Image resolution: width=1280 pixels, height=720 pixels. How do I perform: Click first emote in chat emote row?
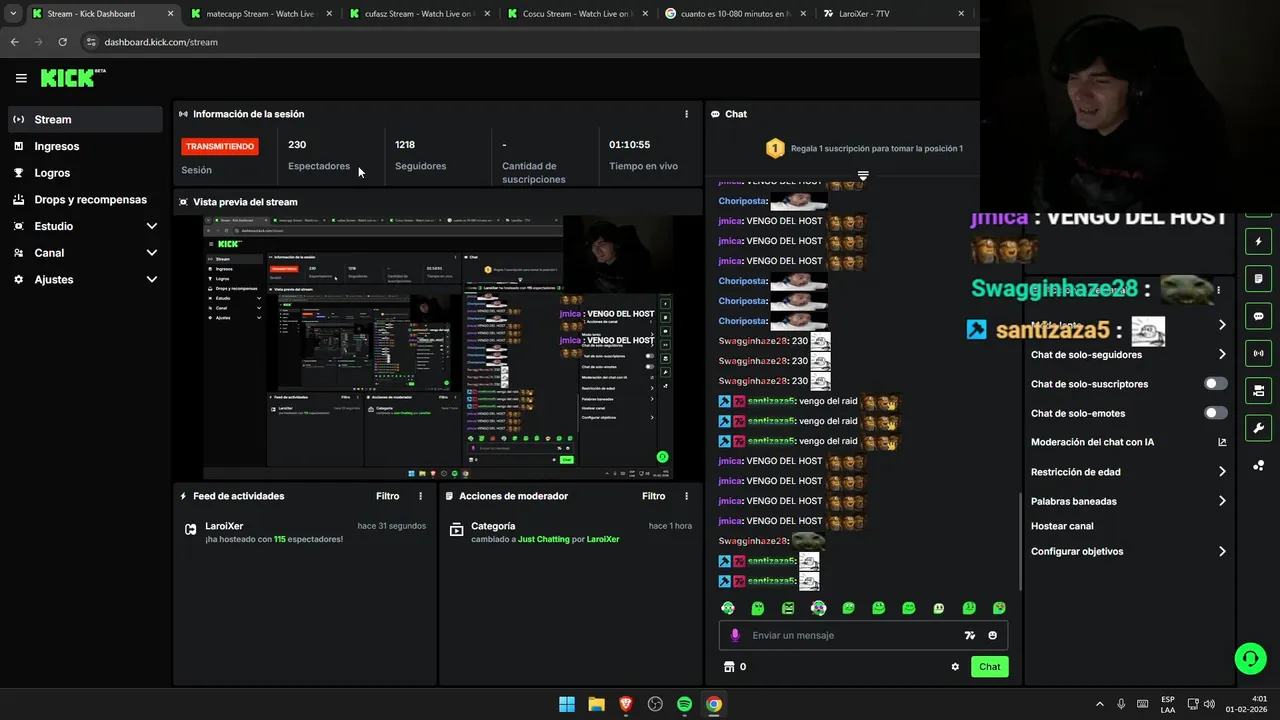(728, 608)
